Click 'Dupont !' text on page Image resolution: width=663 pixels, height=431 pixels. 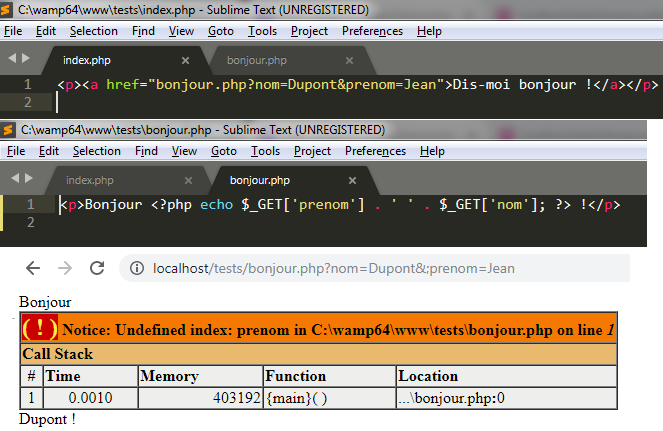tap(47, 419)
